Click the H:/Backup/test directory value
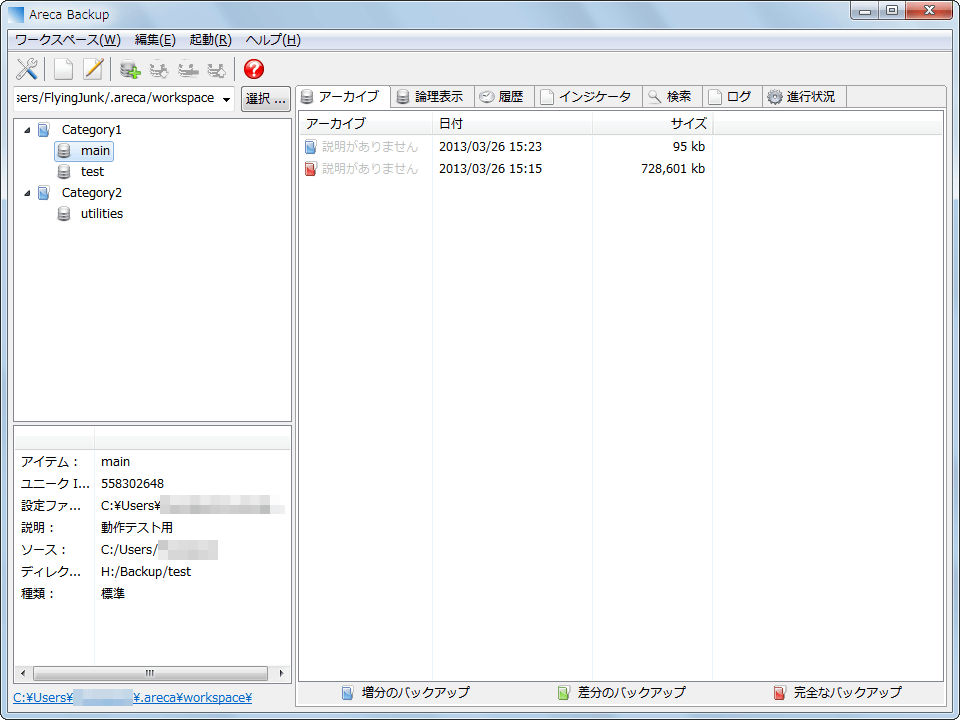The image size is (960, 720). pyautogui.click(x=146, y=572)
